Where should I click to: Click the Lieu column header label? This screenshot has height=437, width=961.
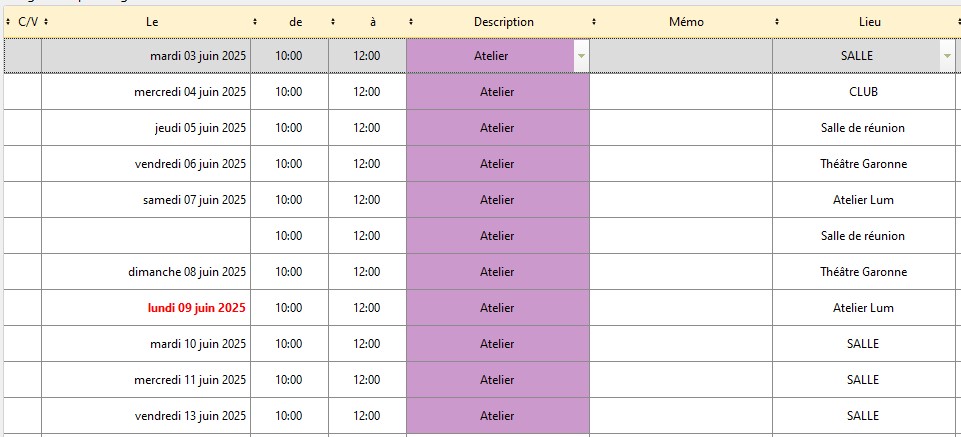tap(870, 21)
